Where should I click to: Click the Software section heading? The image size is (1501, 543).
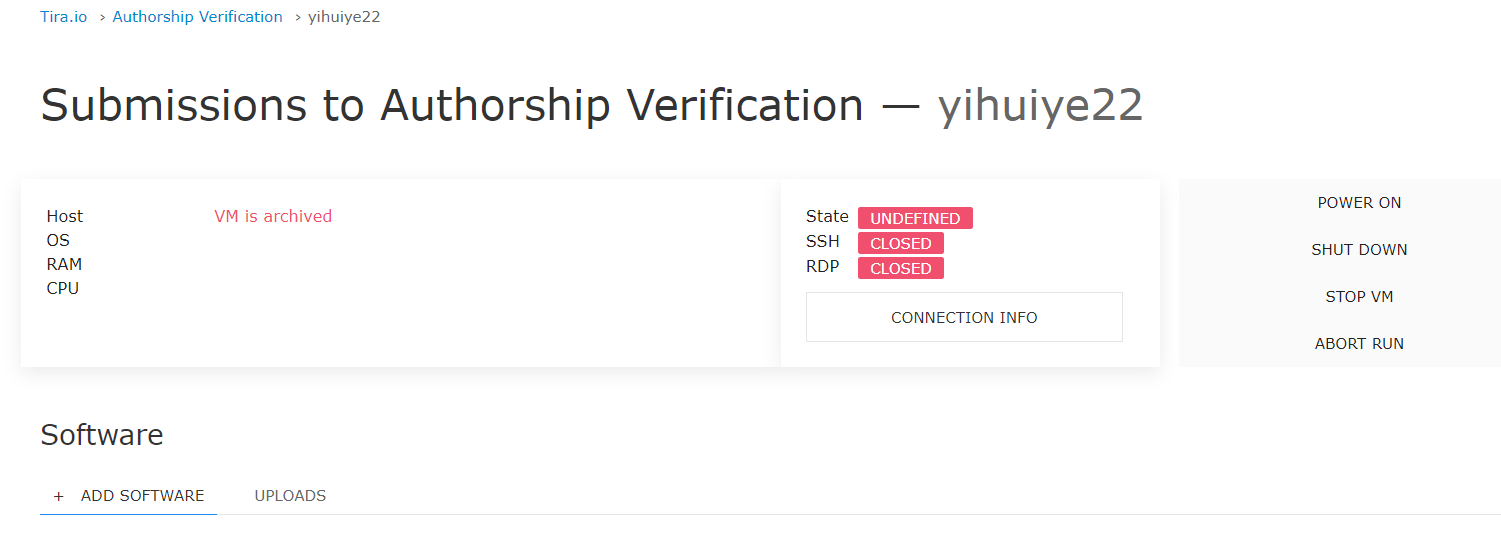tap(102, 435)
